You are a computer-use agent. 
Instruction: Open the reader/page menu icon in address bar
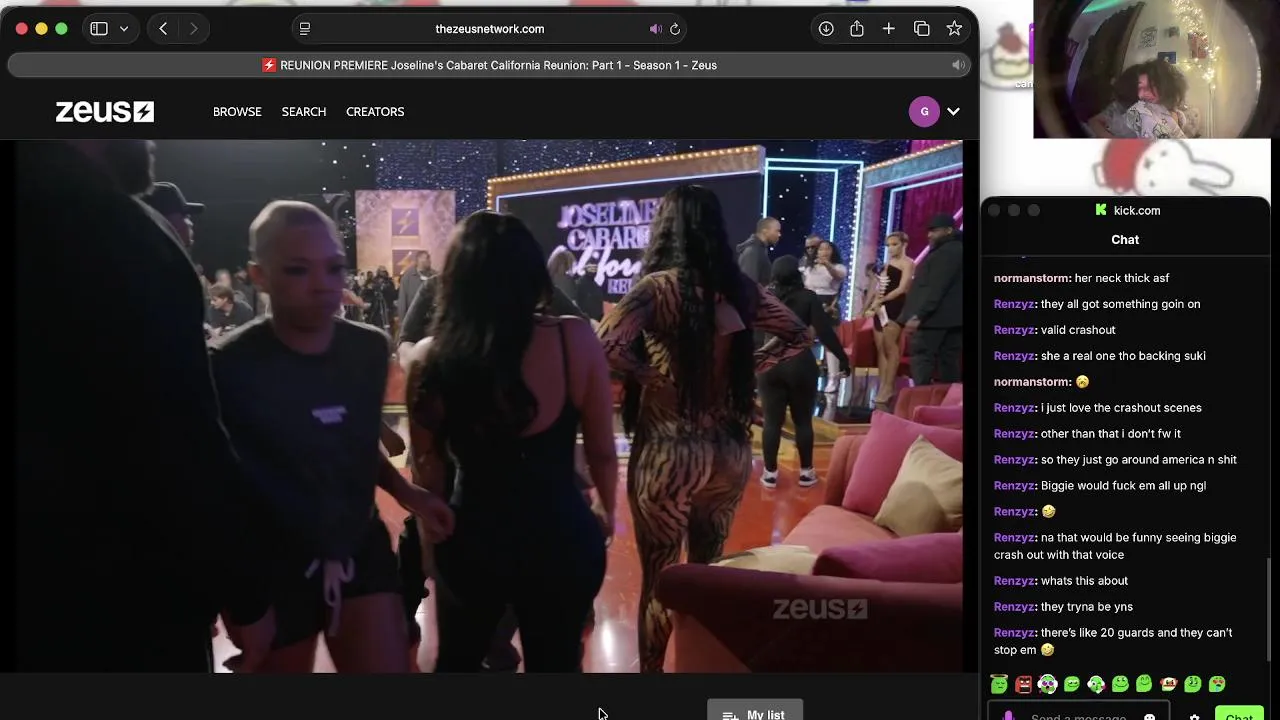click(305, 29)
